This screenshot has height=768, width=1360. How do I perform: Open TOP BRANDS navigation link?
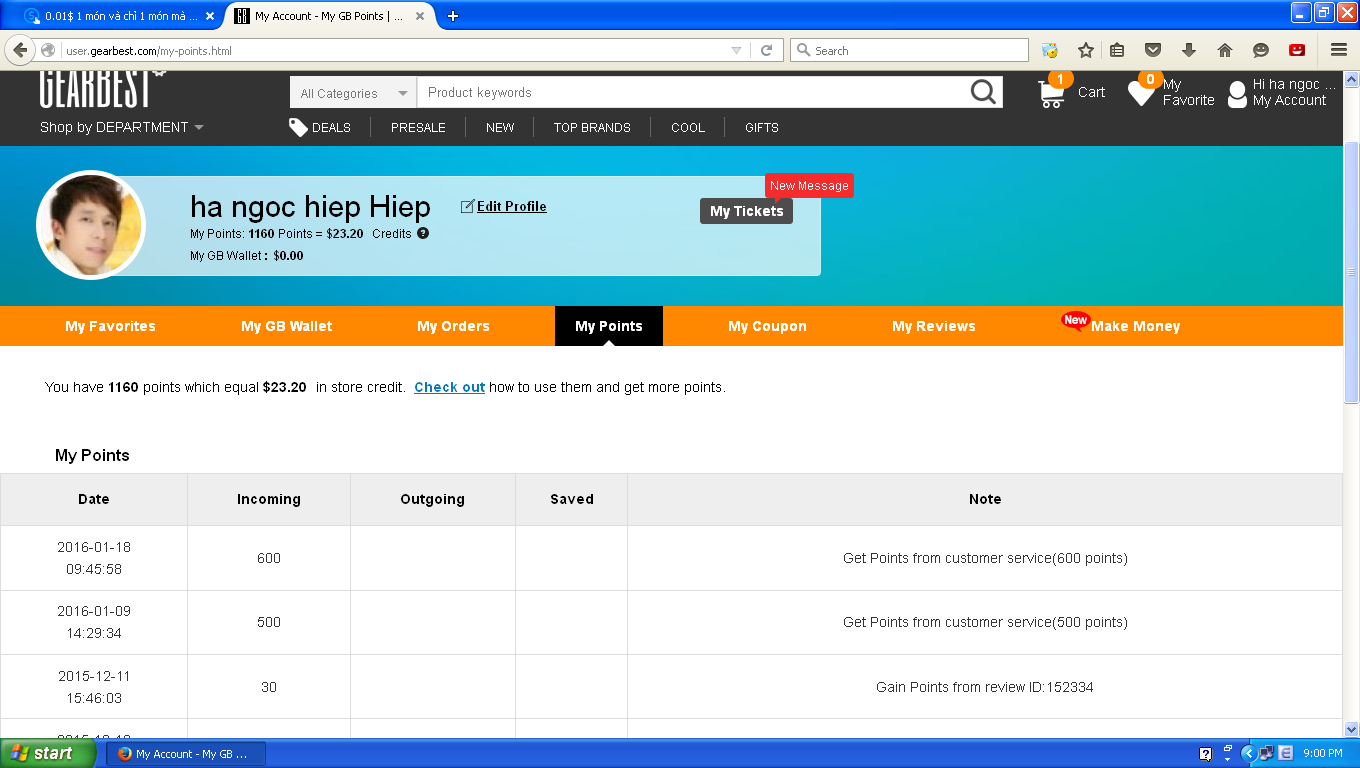point(592,127)
